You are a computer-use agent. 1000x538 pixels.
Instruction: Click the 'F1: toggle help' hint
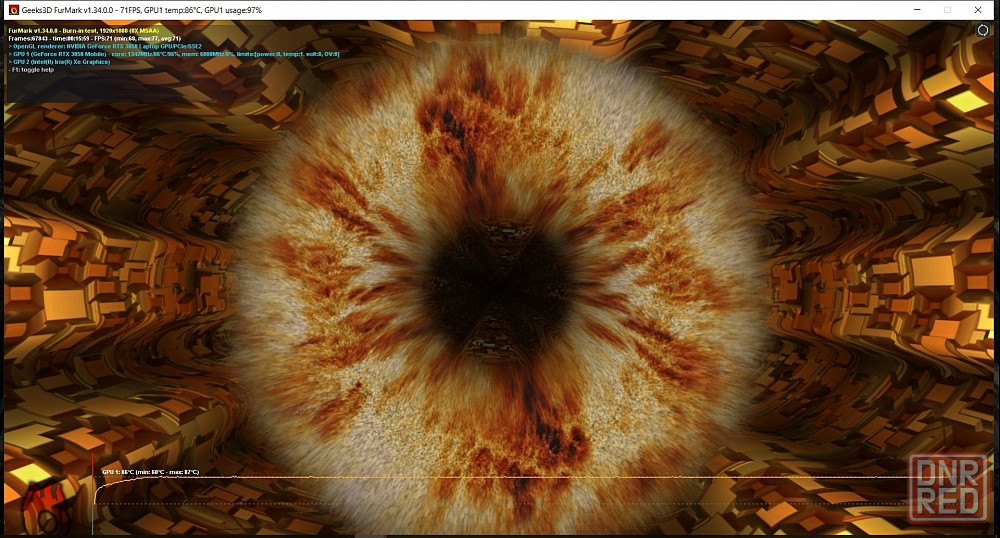coord(31,69)
